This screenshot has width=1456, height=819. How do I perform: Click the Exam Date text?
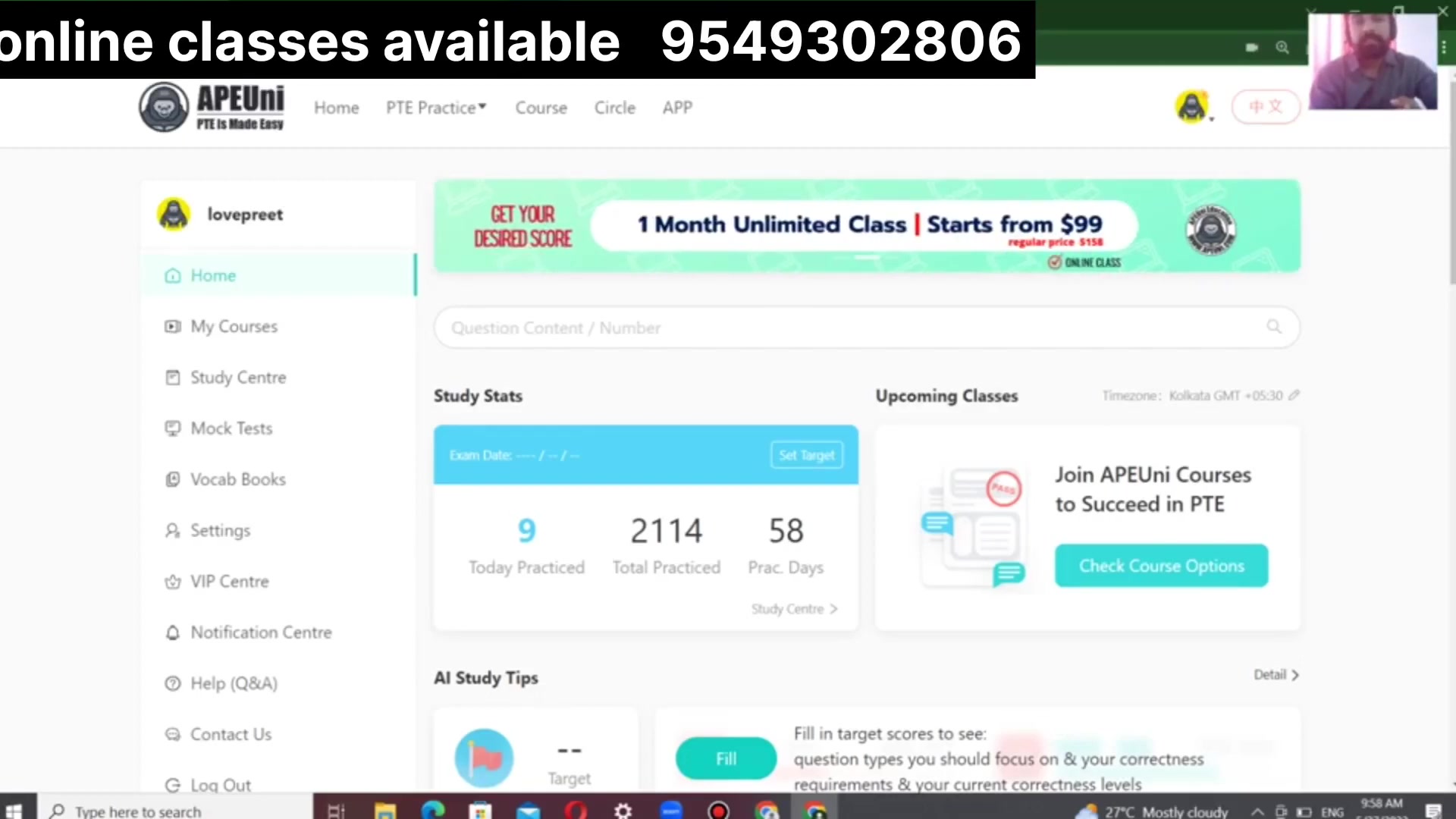514,455
